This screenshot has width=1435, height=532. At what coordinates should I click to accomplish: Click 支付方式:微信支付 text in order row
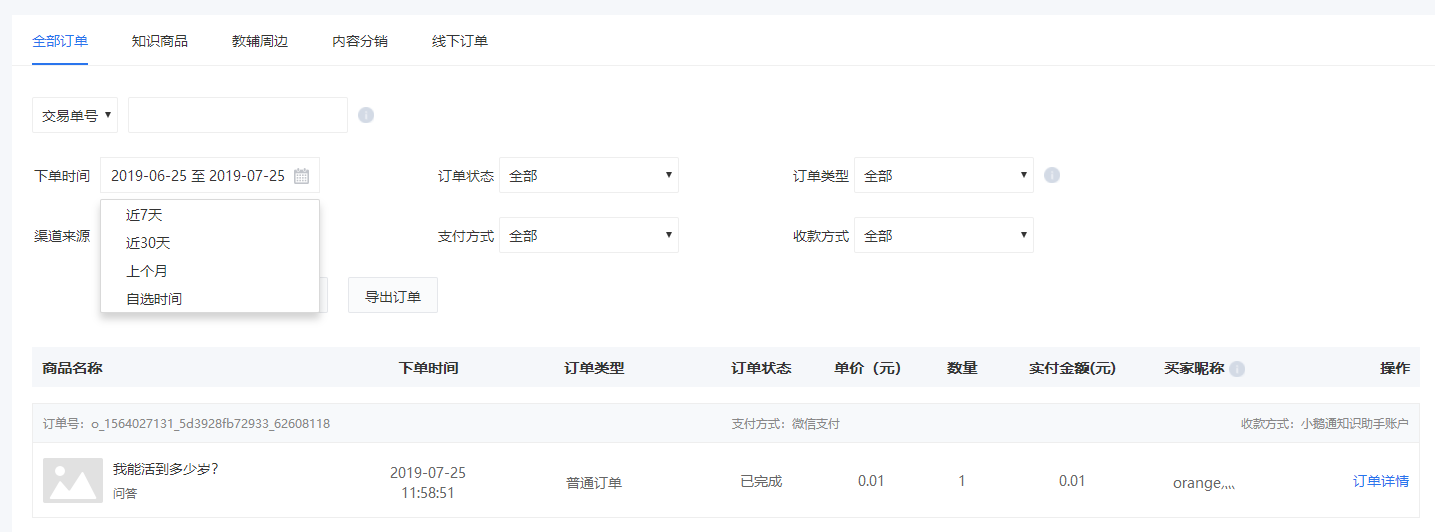click(786, 424)
